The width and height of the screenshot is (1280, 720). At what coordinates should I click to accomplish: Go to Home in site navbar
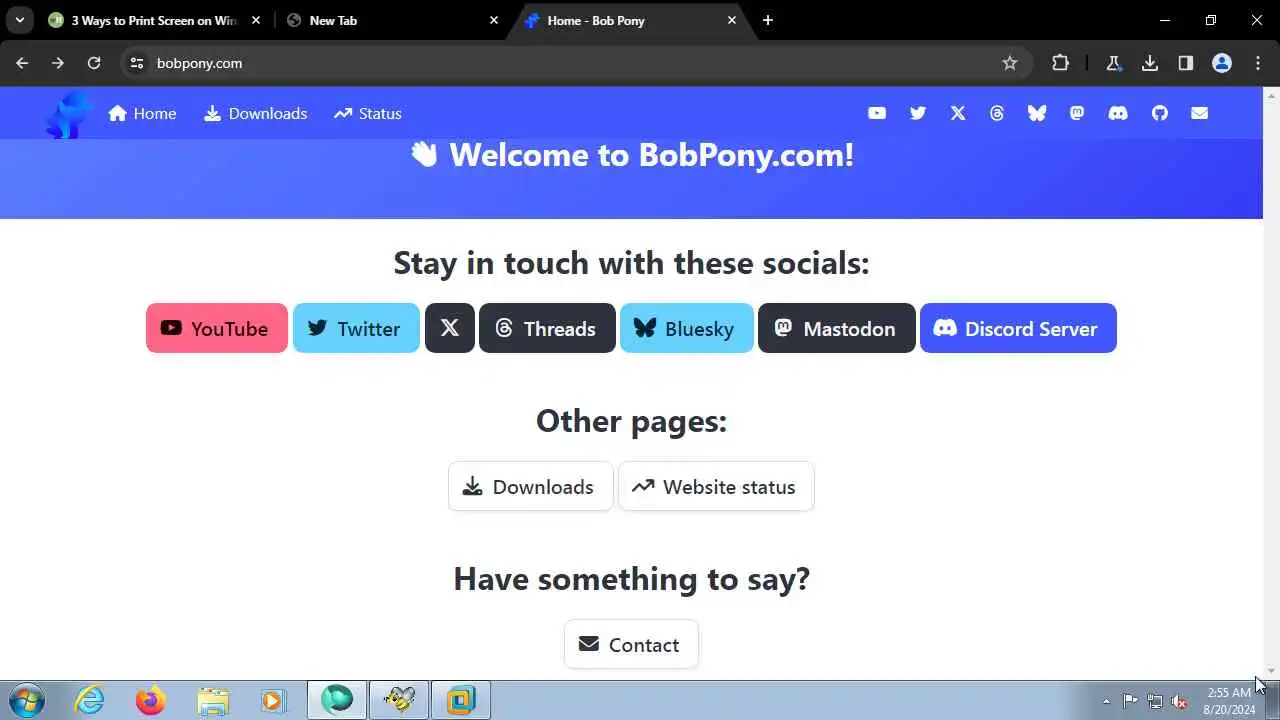(x=142, y=113)
